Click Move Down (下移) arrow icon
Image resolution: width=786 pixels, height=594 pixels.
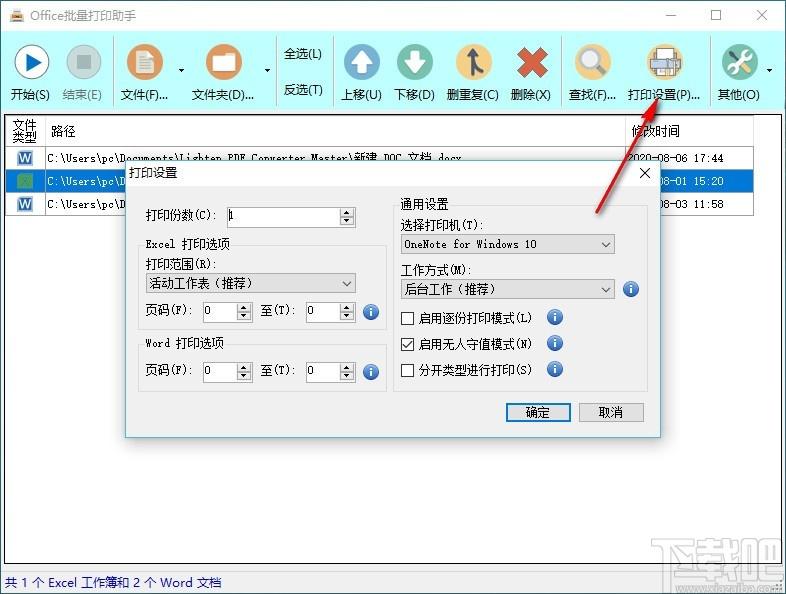click(x=415, y=62)
